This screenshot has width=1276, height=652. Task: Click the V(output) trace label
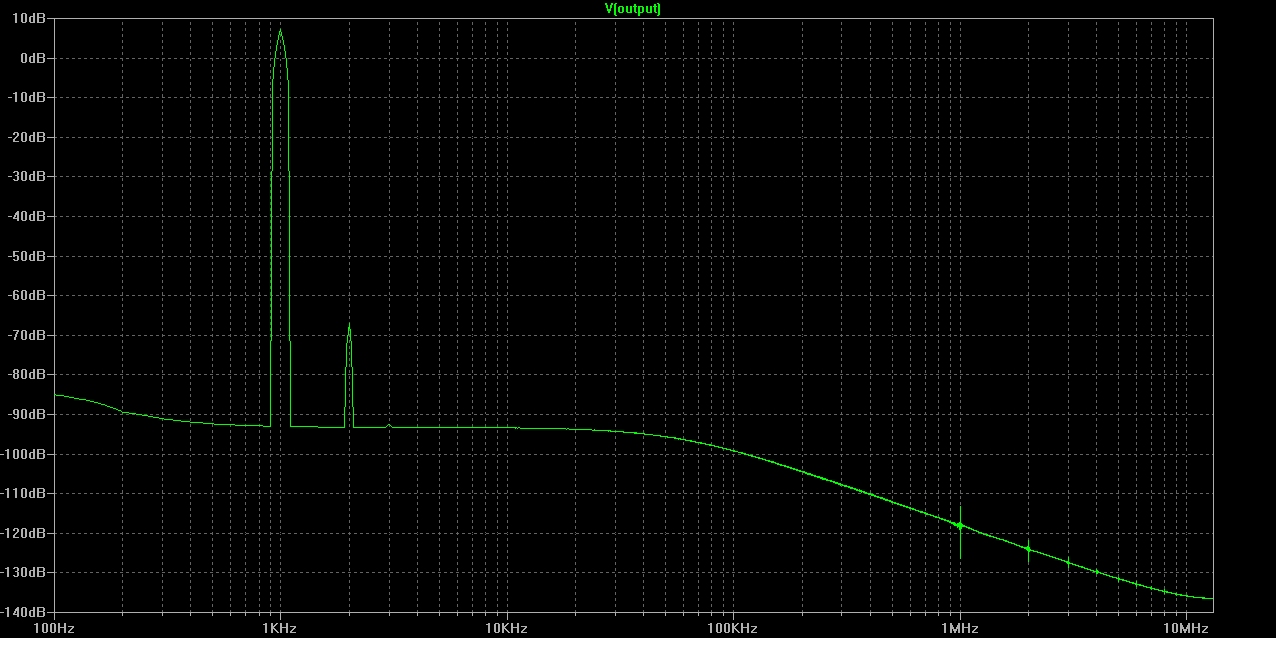(633, 8)
